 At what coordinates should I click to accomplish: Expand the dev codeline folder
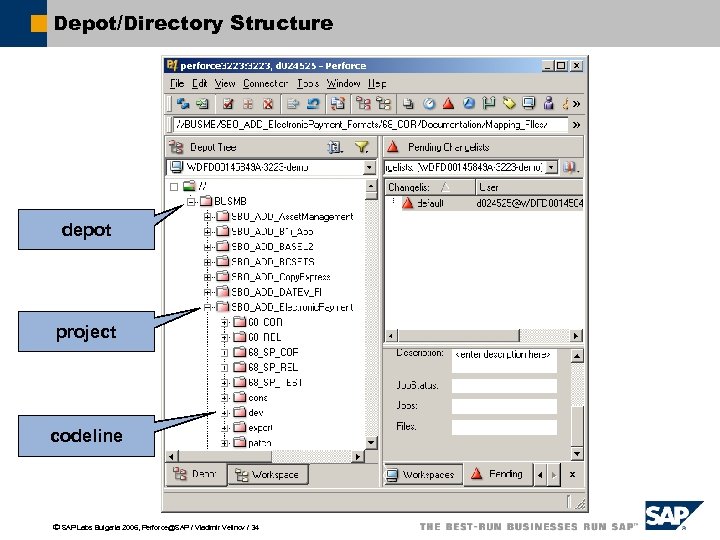click(x=225, y=413)
